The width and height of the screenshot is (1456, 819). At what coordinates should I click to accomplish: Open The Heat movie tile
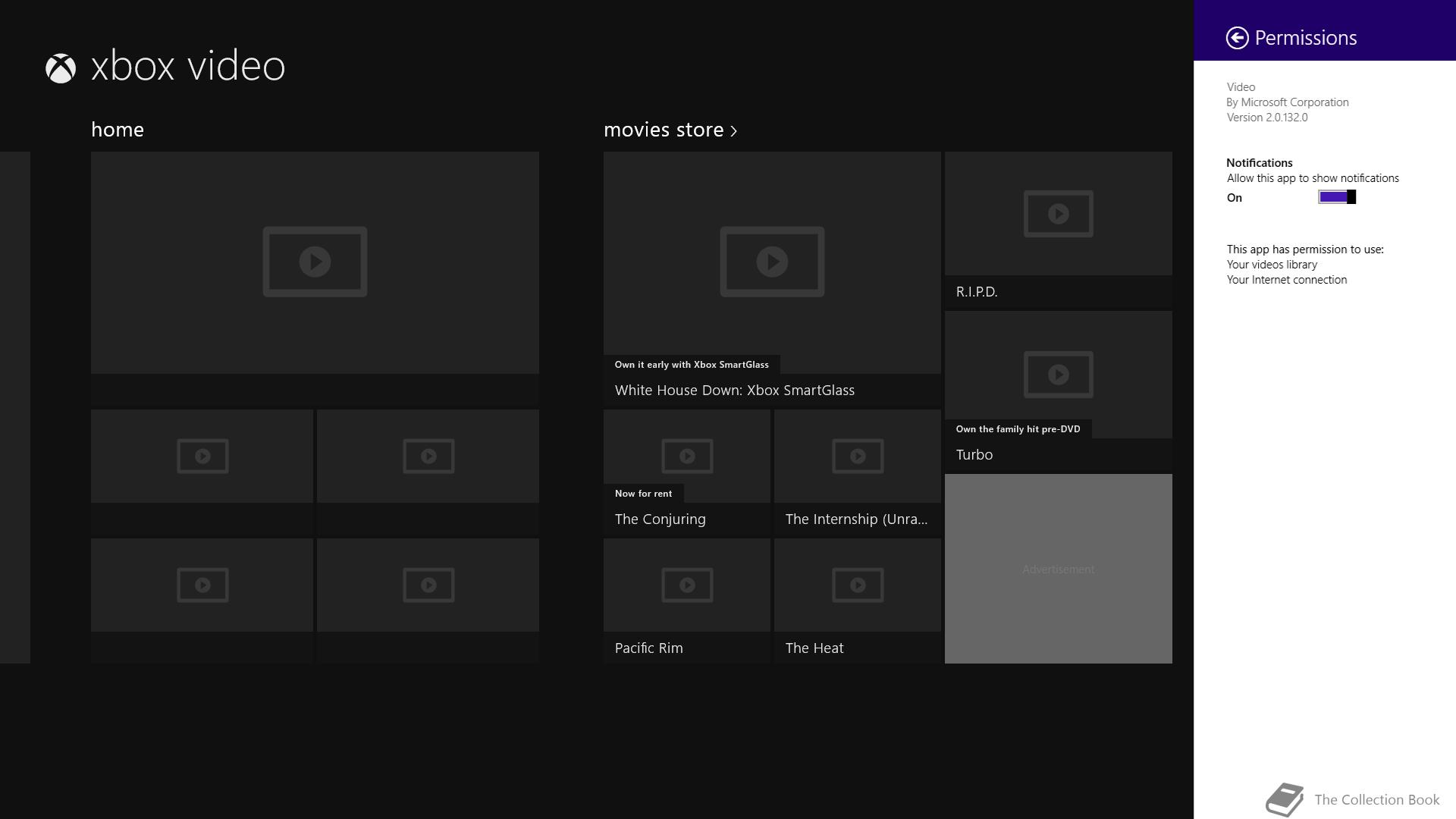tap(858, 601)
